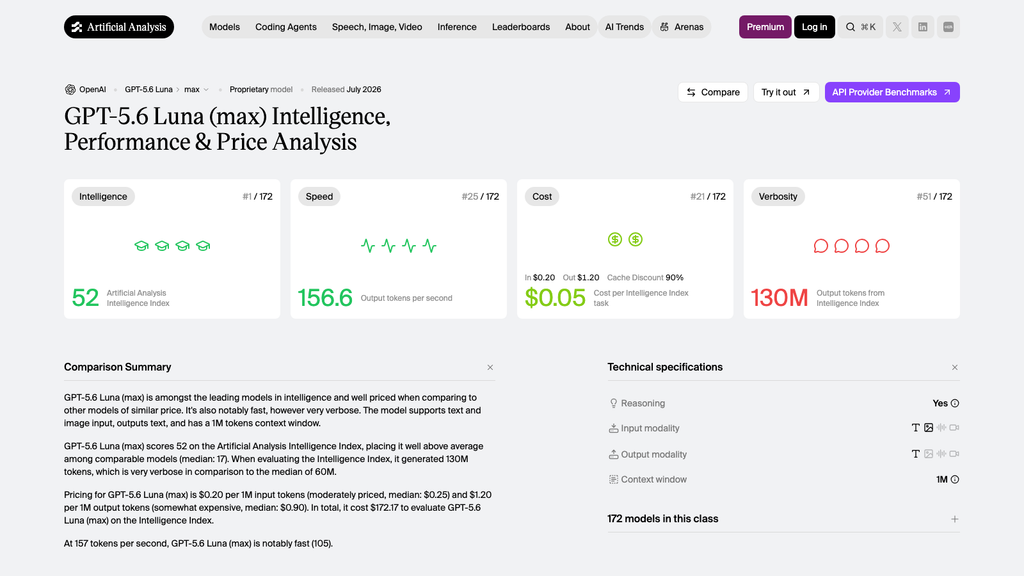Screen dimensions: 1024x576
Task: Open search with the magnifier button
Action: (x=860, y=27)
